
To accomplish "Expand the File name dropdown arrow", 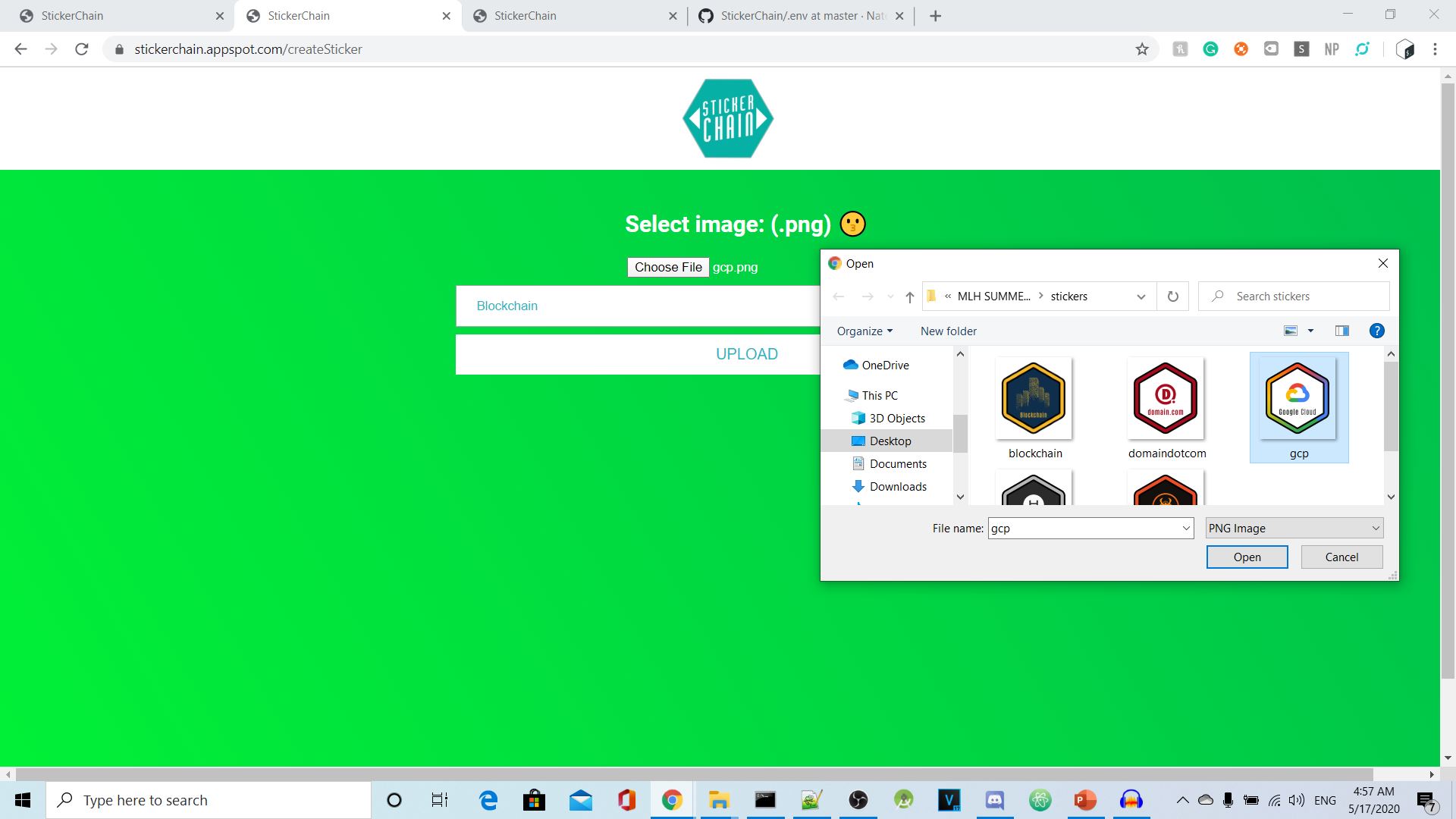I will [1186, 529].
